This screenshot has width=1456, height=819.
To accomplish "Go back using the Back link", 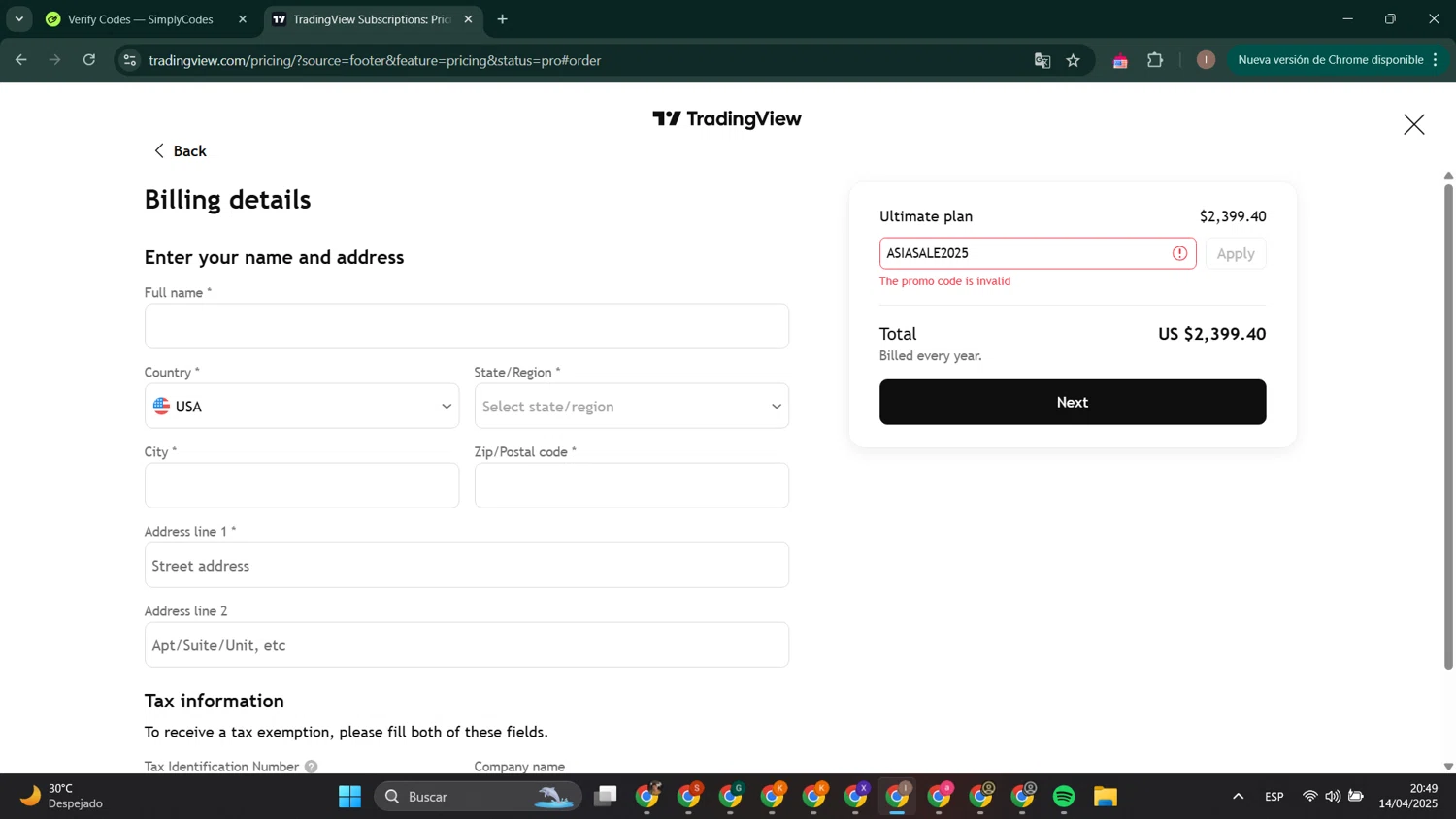I will 180,151.
